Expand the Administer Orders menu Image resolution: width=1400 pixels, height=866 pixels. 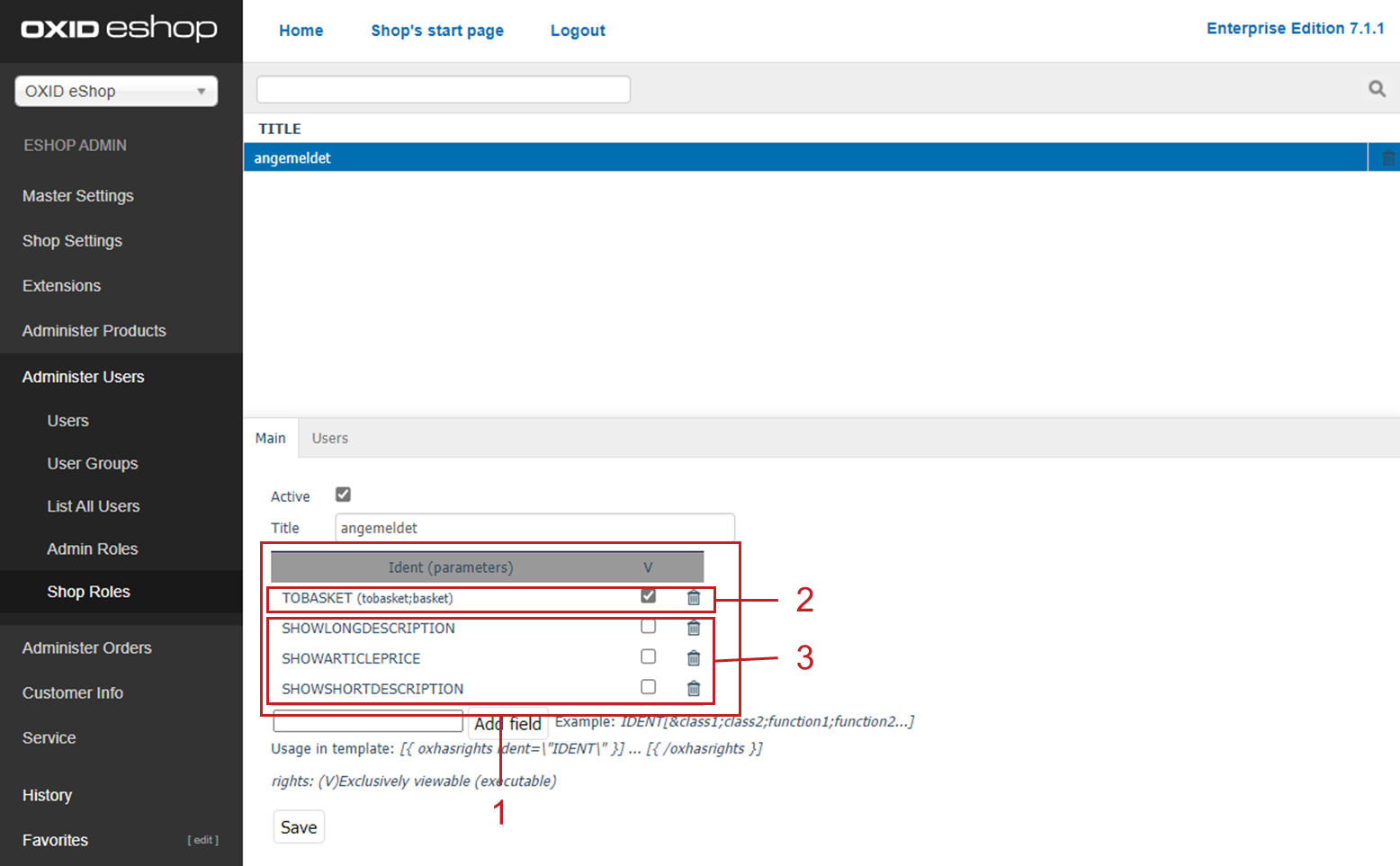pos(87,647)
